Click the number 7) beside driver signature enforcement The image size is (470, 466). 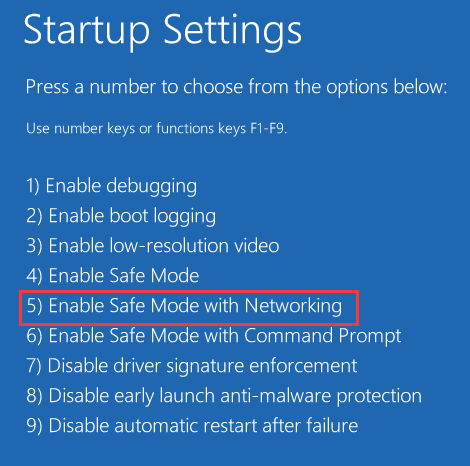pyautogui.click(x=34, y=366)
